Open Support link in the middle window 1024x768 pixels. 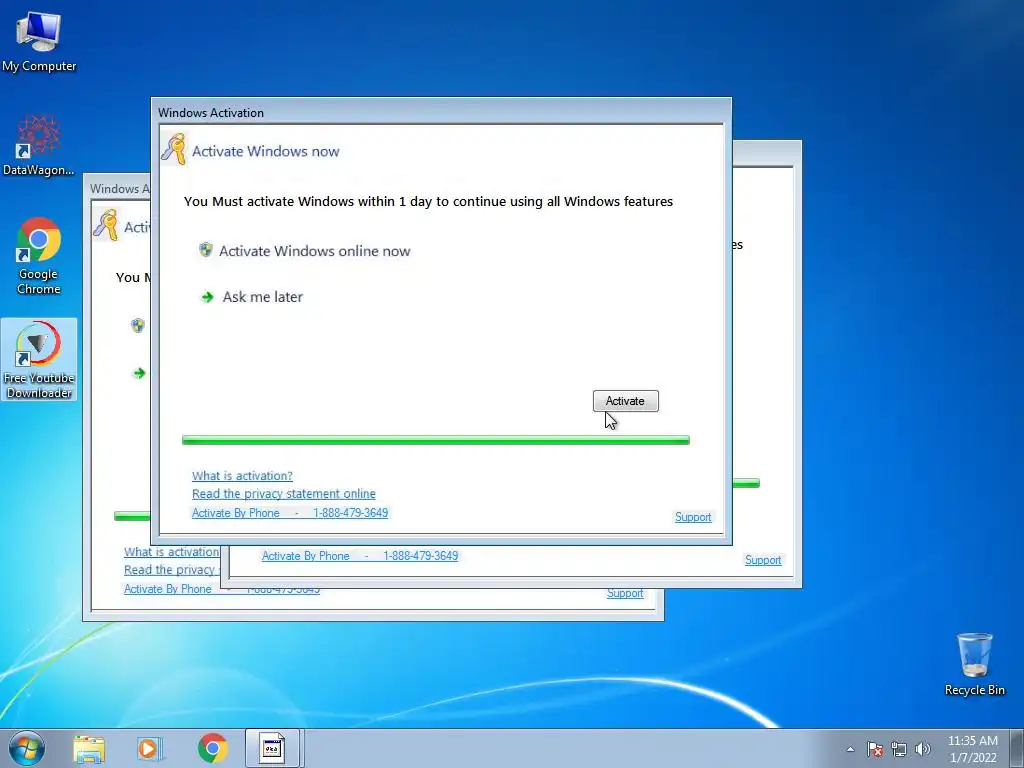(763, 560)
